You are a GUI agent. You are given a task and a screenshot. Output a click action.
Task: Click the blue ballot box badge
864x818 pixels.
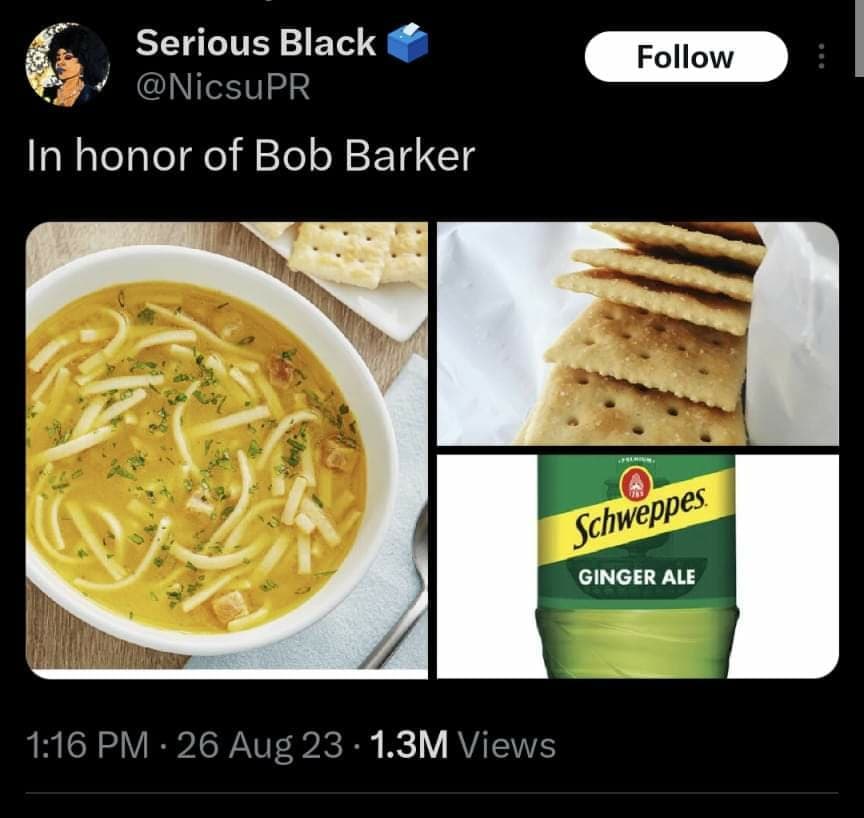408,42
